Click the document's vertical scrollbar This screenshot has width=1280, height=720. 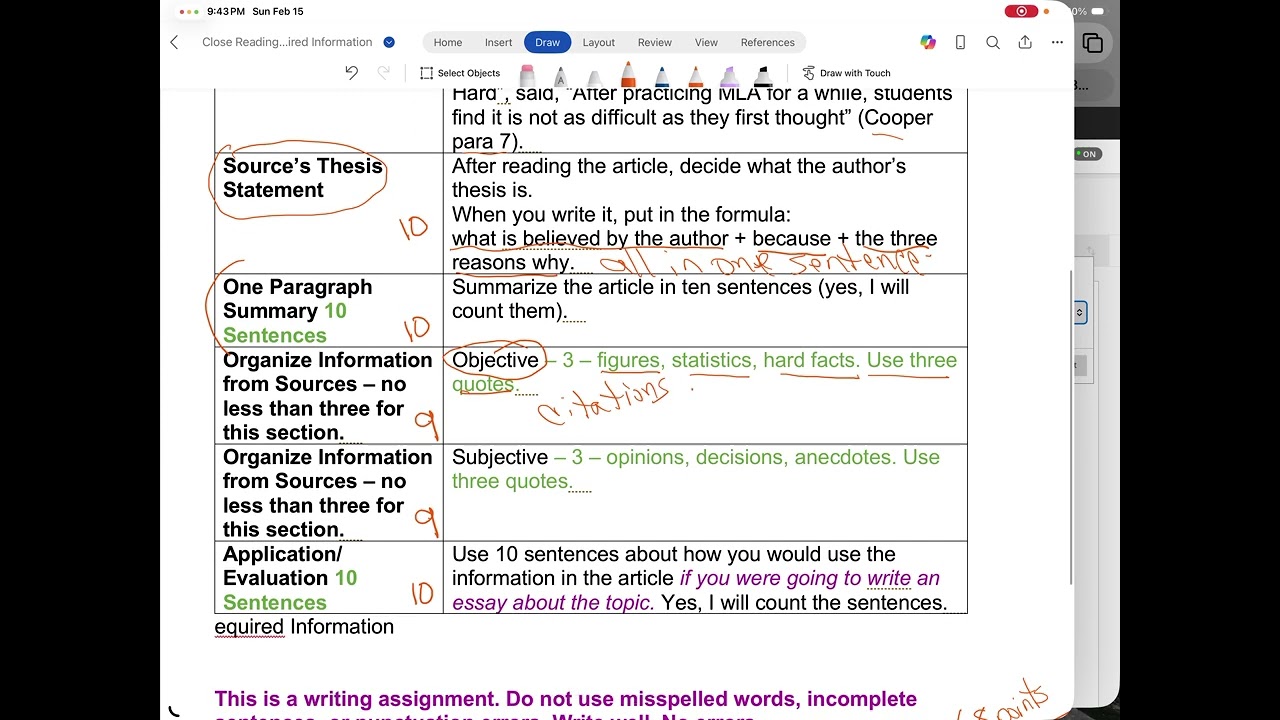[x=1071, y=427]
